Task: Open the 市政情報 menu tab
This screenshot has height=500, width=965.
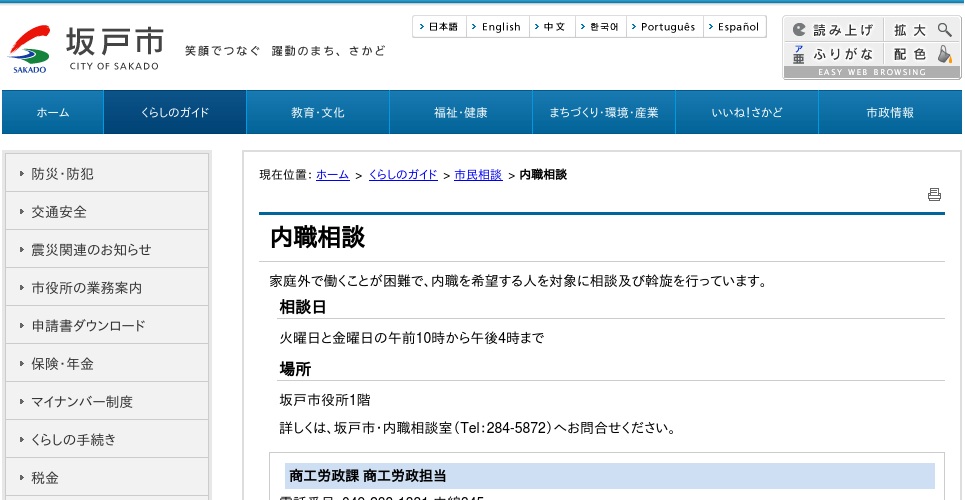Action: pos(890,112)
